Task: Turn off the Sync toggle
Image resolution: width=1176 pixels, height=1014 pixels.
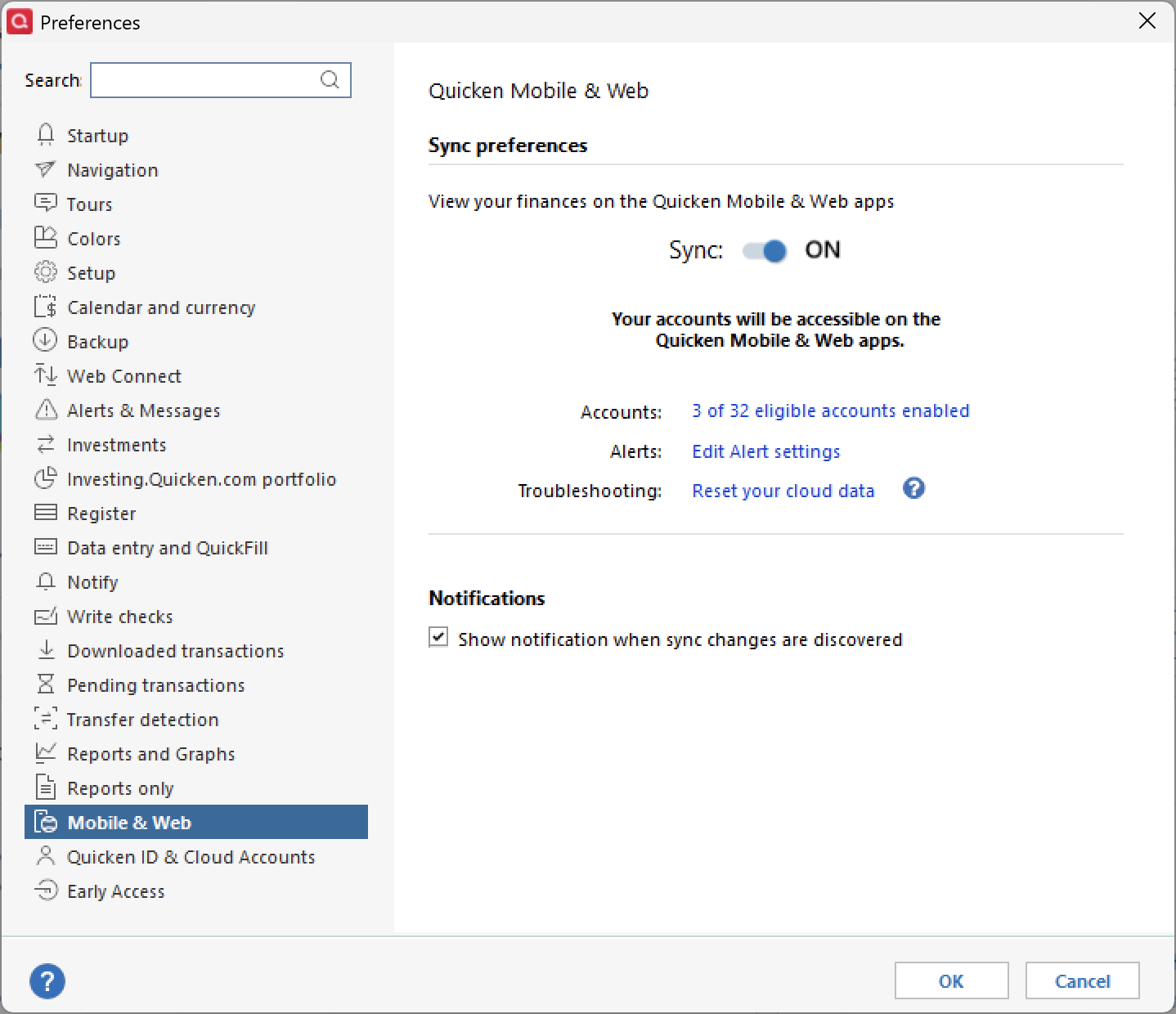Action: pyautogui.click(x=765, y=250)
